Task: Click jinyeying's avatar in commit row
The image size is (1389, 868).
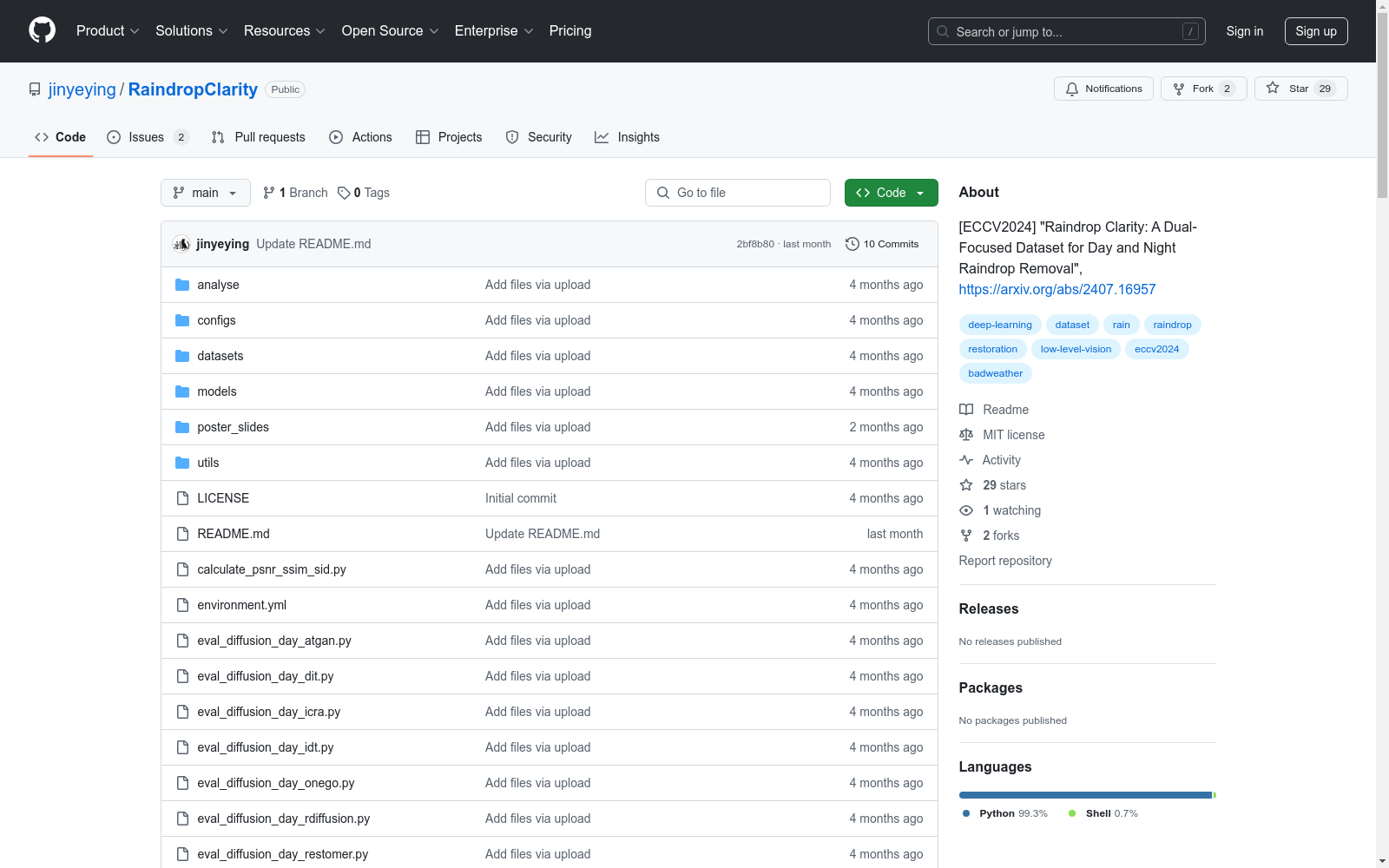Action: [x=181, y=244]
